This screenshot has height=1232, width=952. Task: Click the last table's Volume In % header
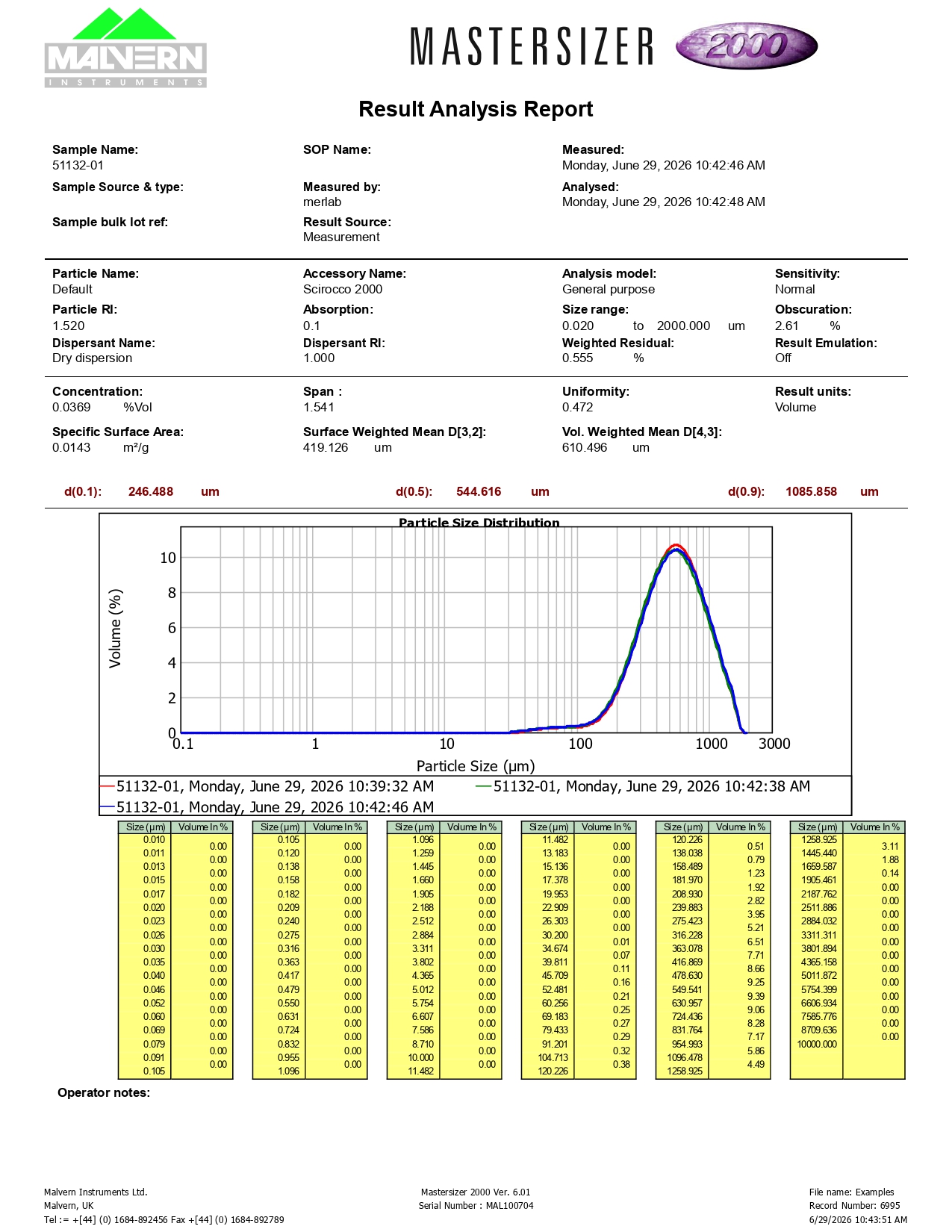tap(874, 827)
